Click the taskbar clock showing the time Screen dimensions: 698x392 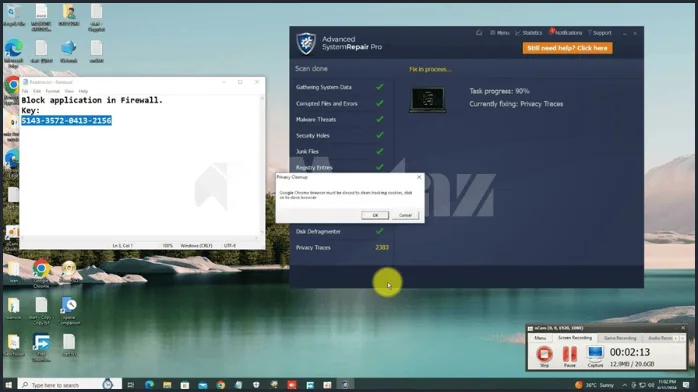click(x=666, y=385)
